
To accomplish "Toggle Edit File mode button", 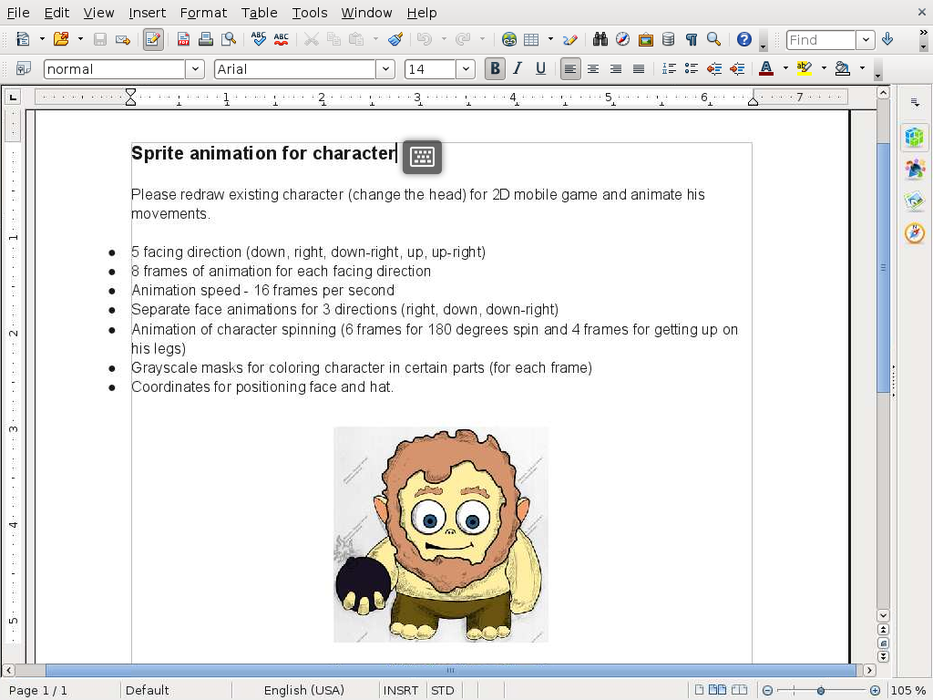I will [x=152, y=40].
